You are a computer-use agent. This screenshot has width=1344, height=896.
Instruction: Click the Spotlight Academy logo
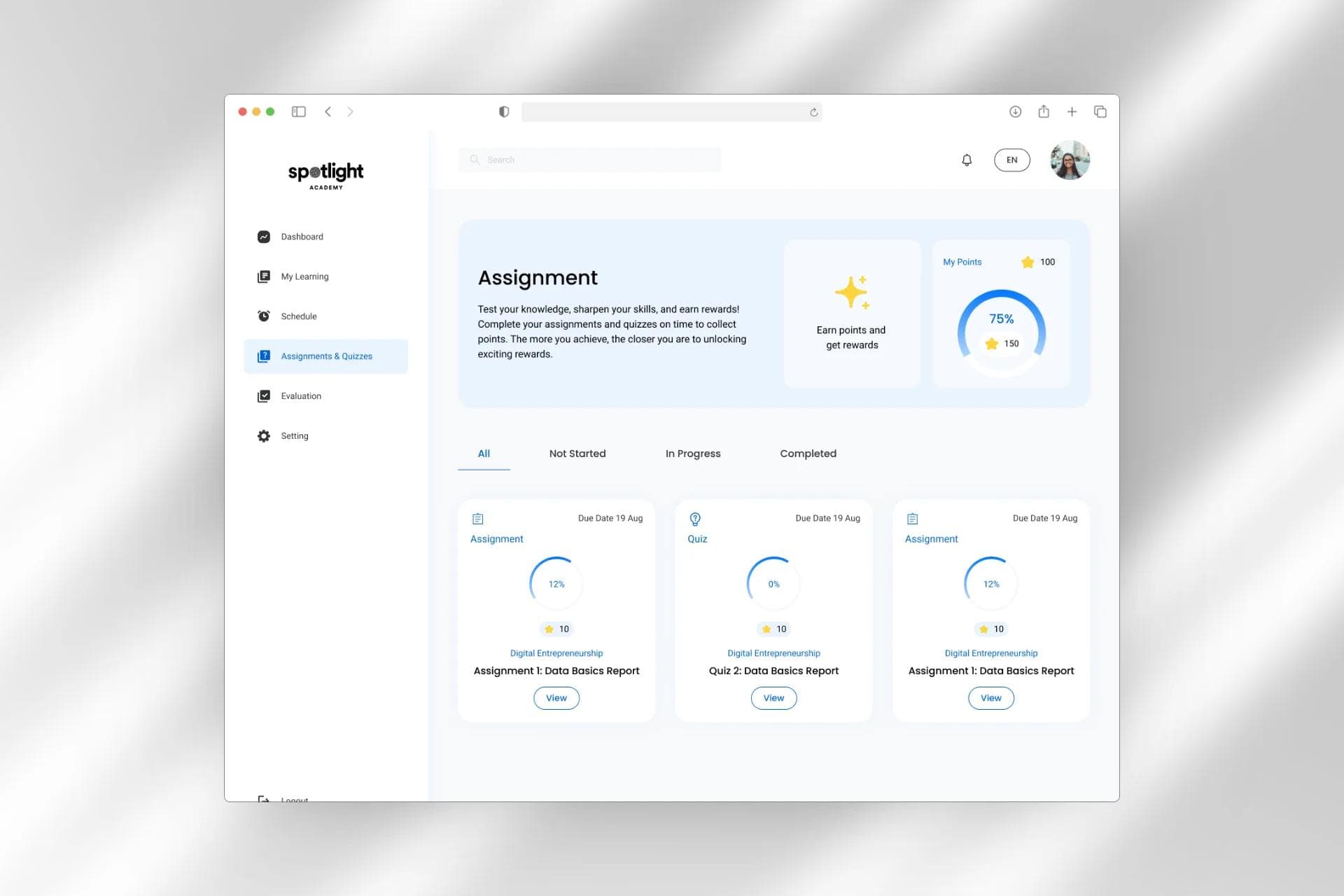click(326, 175)
